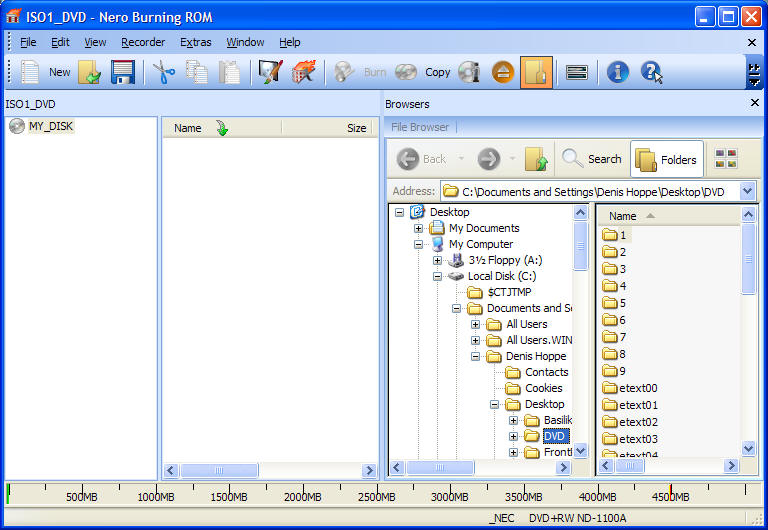Screen dimensions: 768x530
Task: Collapse Denis Hoppe folder node
Action: [475, 357]
